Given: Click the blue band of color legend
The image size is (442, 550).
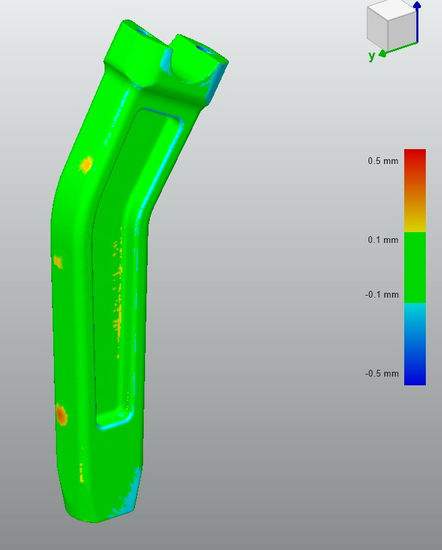Looking at the screenshot, I should click(415, 344).
